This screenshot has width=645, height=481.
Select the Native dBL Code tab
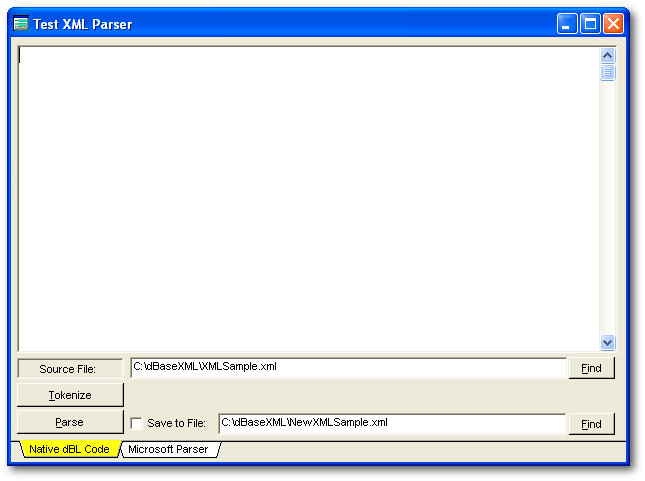pos(68,450)
